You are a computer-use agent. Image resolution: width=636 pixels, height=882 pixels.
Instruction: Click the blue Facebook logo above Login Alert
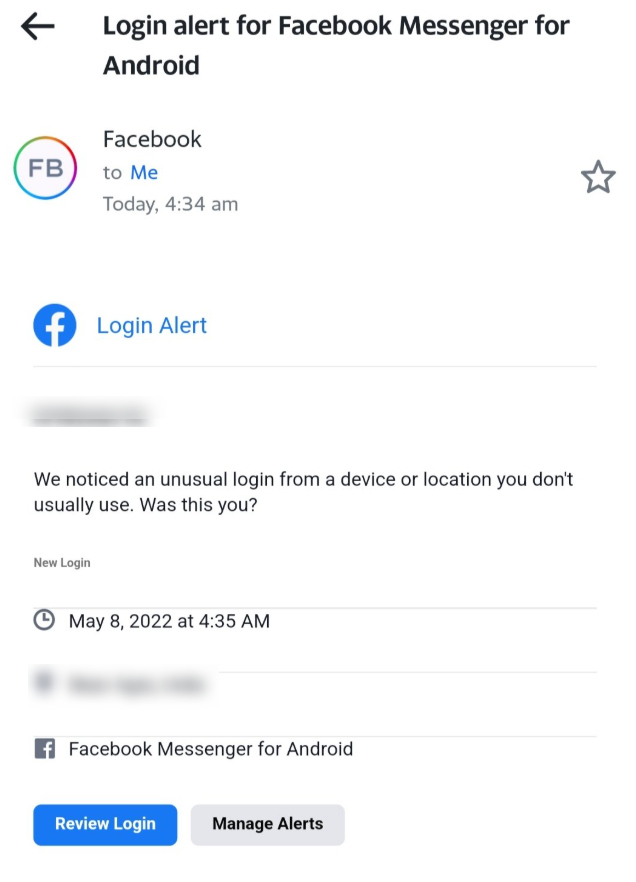pos(55,324)
